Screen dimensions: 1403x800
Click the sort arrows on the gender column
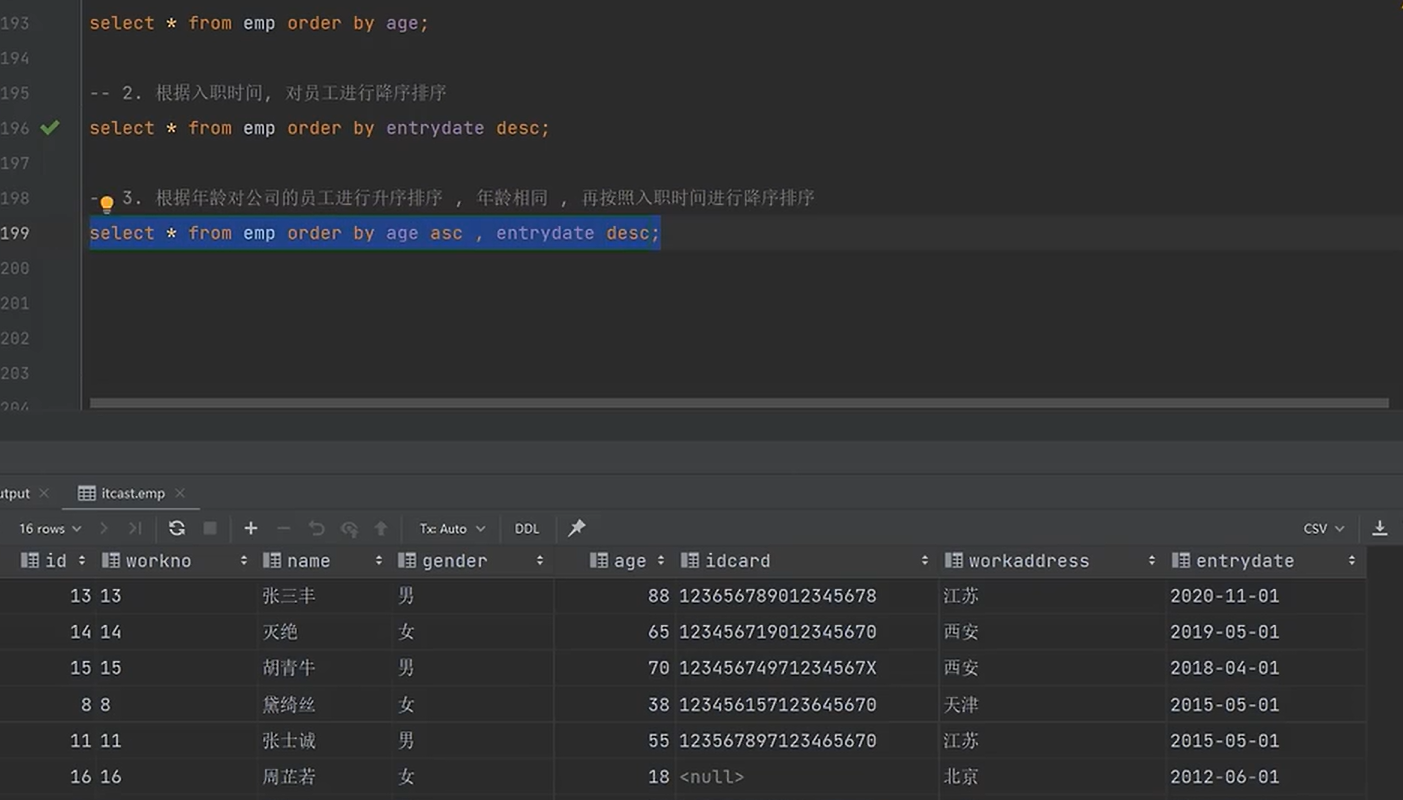(x=540, y=561)
